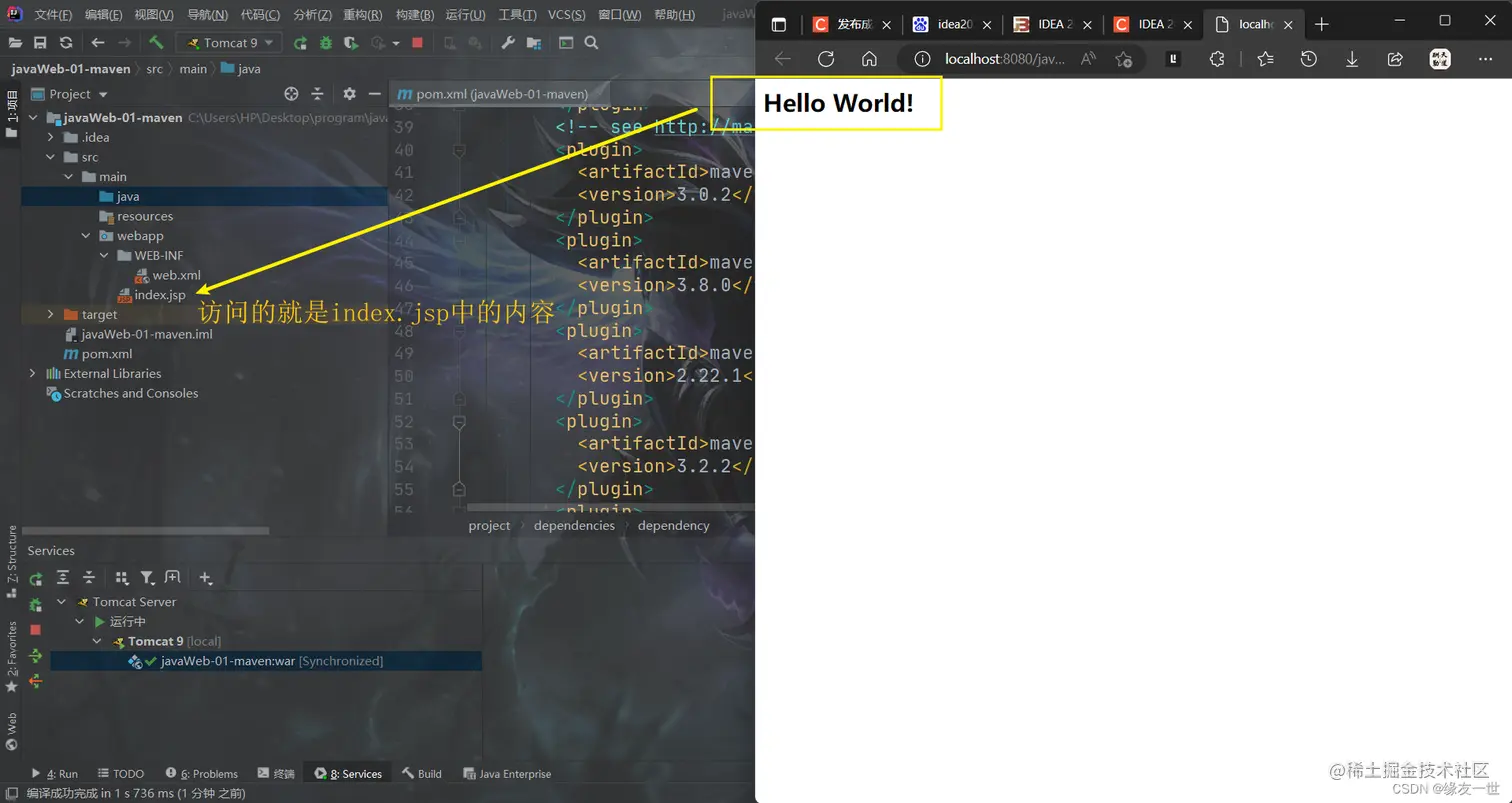Click the locate target crosshair icon in Project panel
Screen dimensions: 1512x803
[291, 93]
